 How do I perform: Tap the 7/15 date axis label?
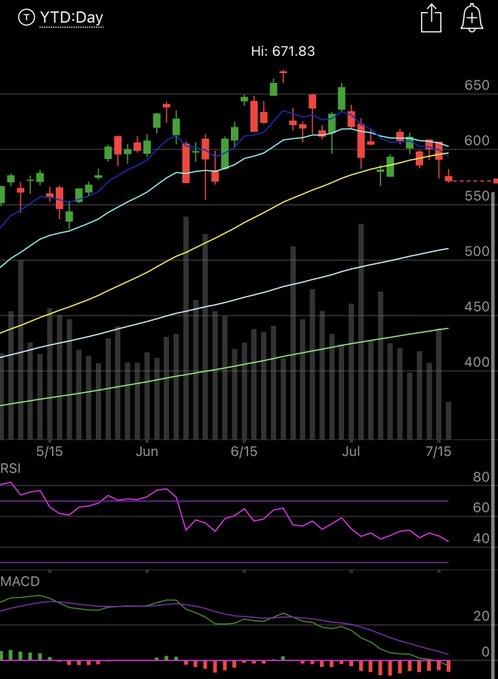438,452
